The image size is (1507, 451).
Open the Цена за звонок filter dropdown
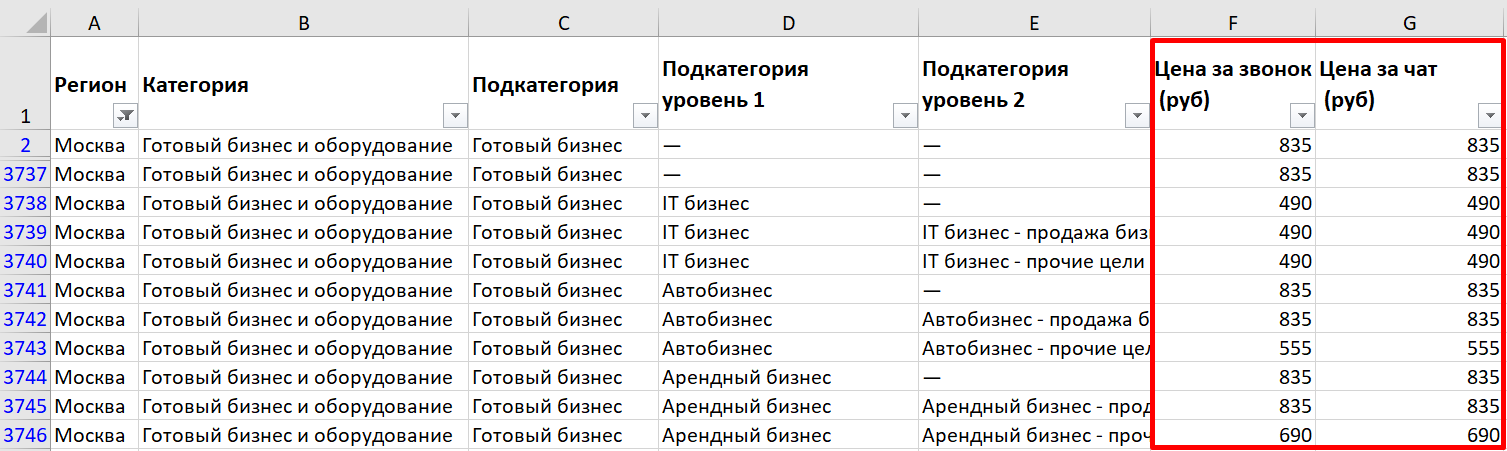1302,117
